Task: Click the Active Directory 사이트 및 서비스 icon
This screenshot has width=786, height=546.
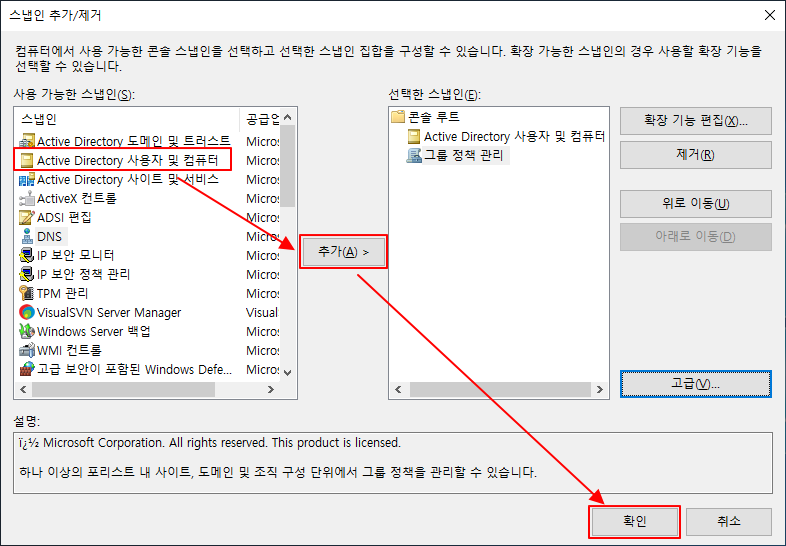Action: pos(27,179)
